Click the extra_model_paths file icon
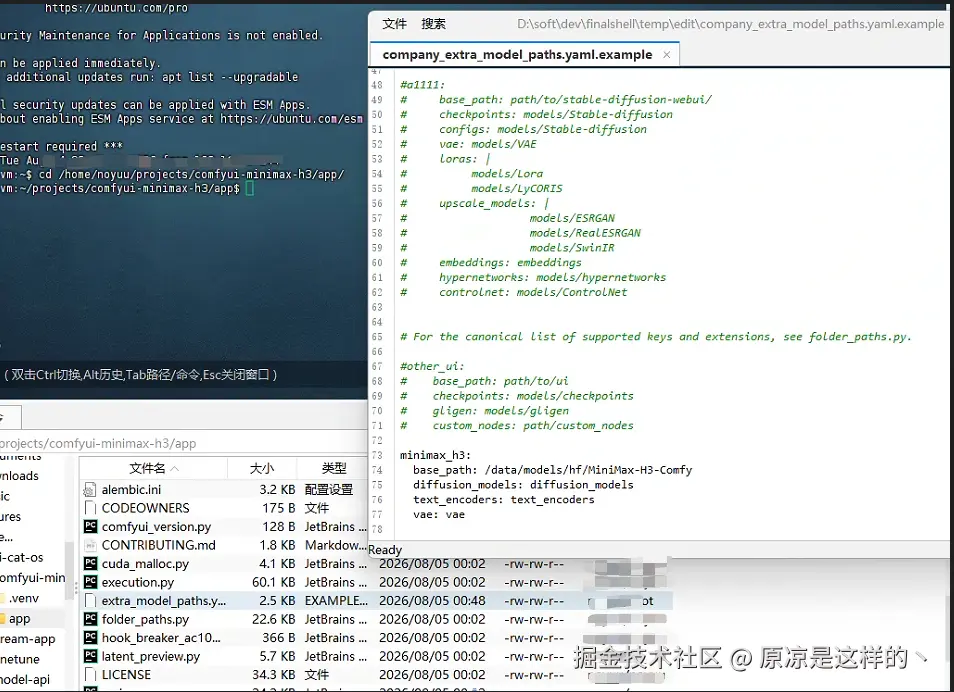 (90, 601)
